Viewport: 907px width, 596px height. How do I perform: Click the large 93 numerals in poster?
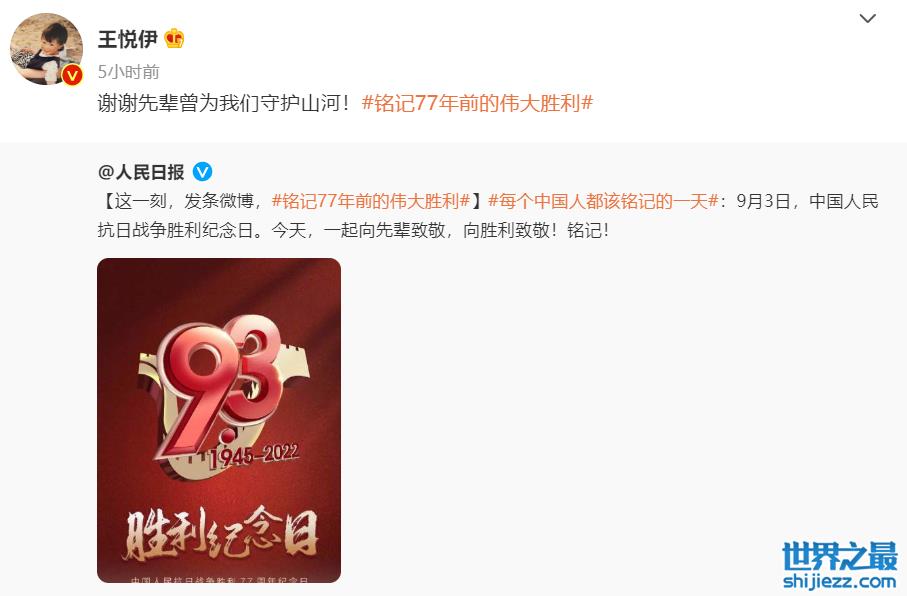click(219, 385)
